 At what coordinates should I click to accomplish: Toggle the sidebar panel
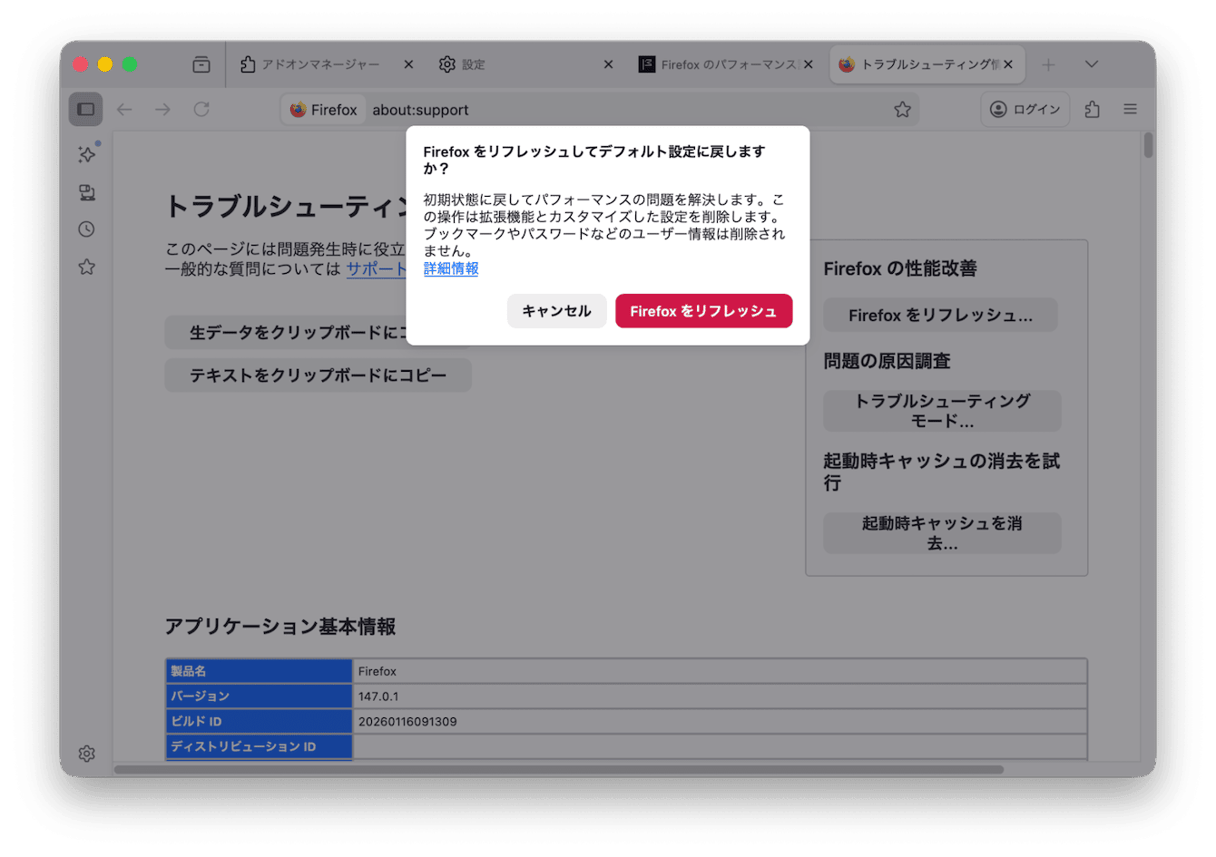click(x=85, y=109)
